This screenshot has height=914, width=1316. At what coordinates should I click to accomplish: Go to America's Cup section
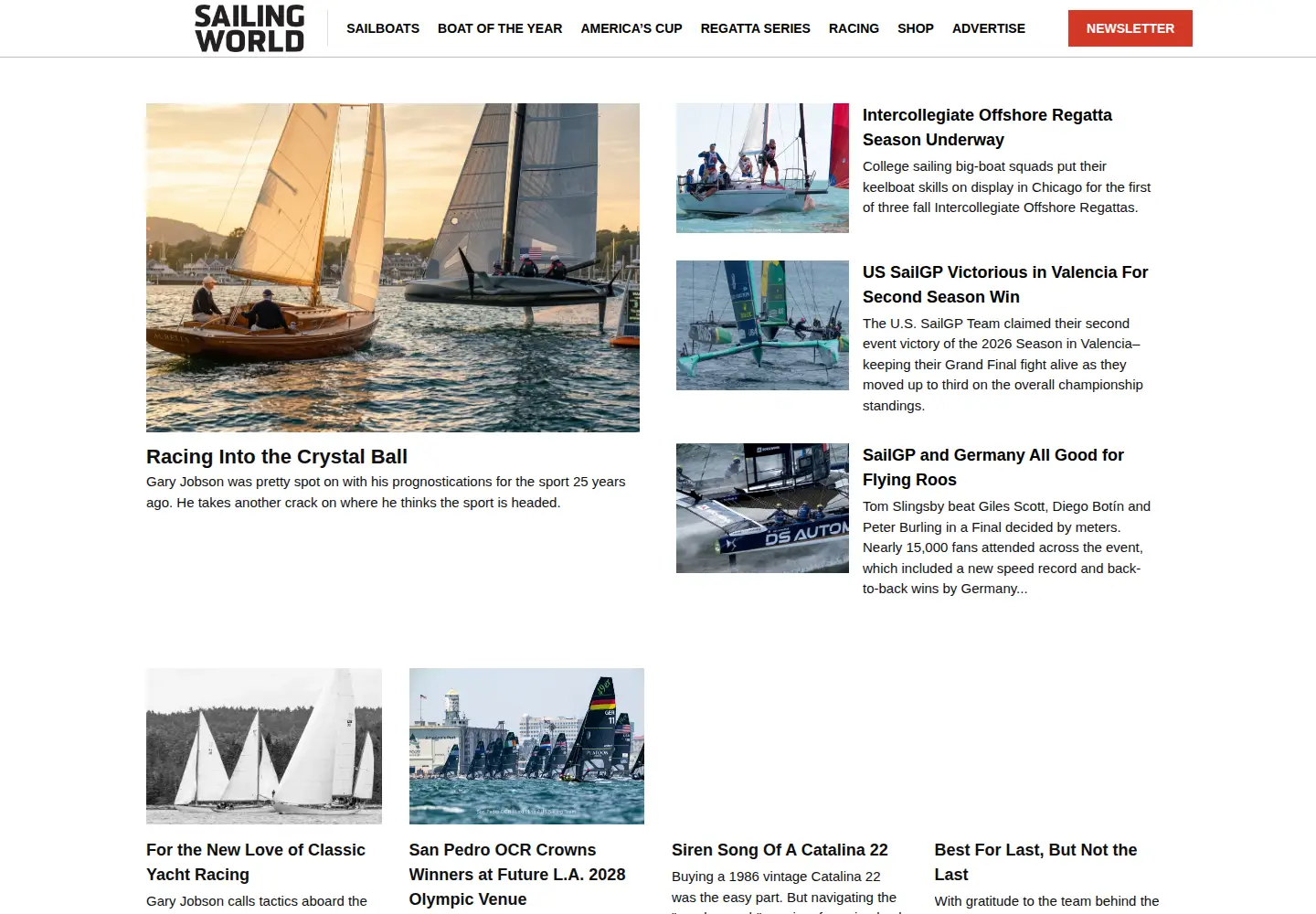click(631, 28)
